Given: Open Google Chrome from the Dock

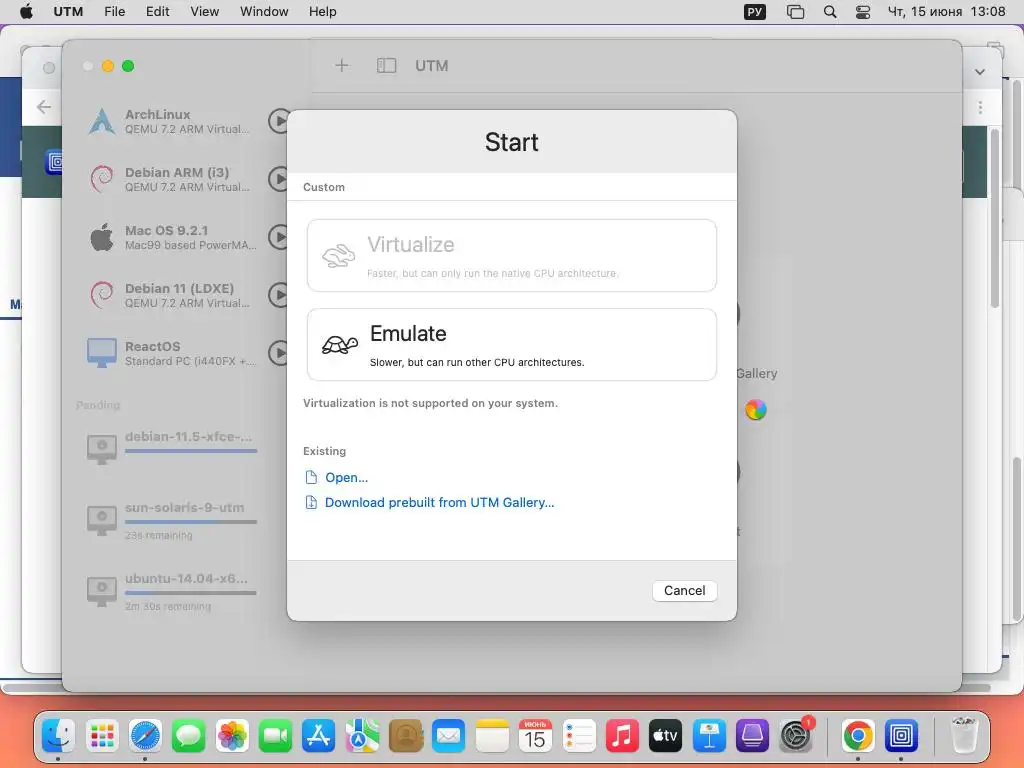Looking at the screenshot, I should tap(858, 736).
